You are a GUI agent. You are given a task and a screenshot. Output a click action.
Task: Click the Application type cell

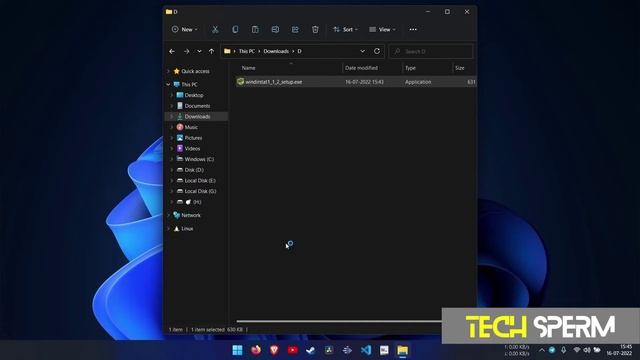418,82
